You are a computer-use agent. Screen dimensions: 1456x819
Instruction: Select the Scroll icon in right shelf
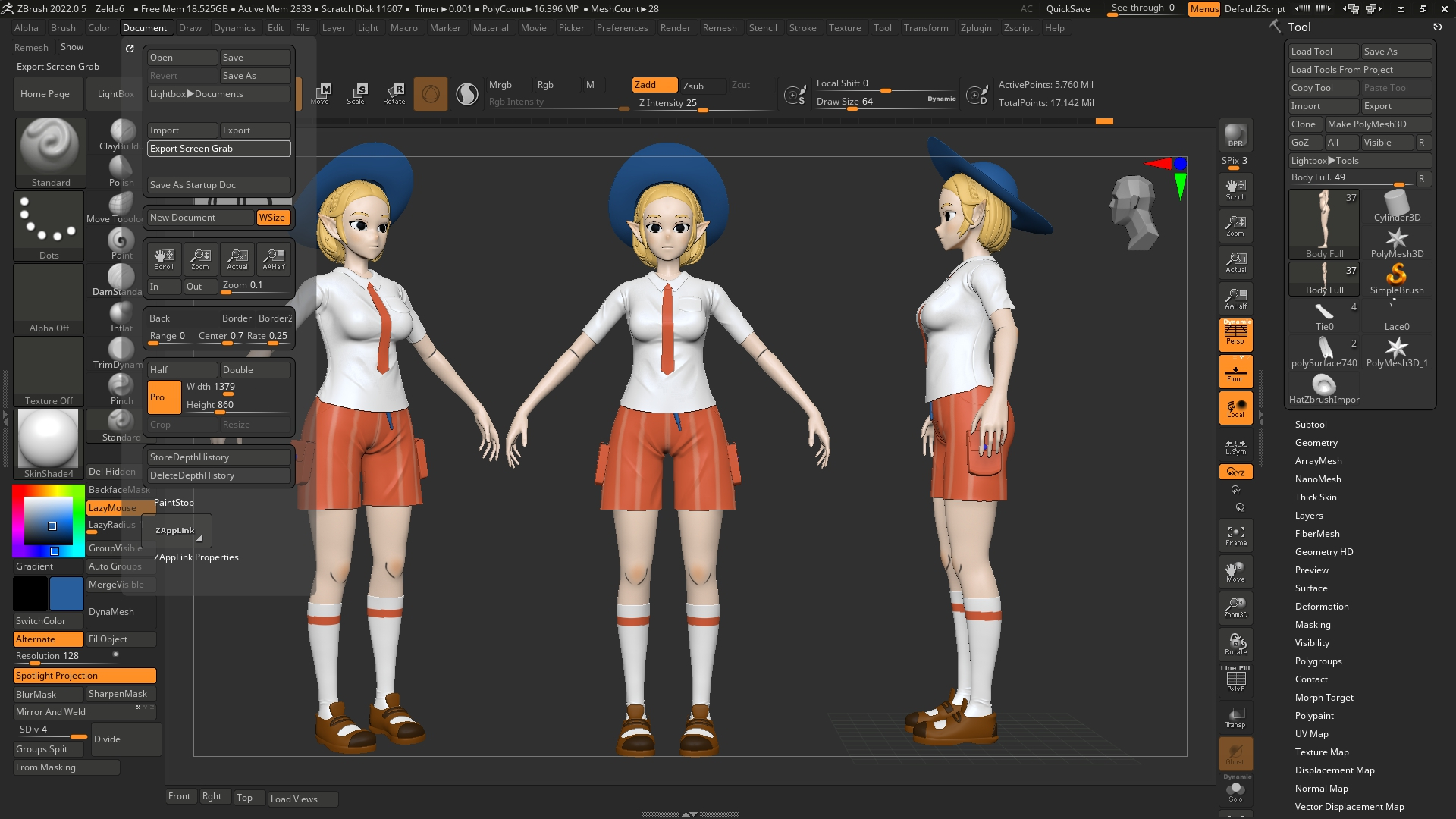(x=1235, y=189)
